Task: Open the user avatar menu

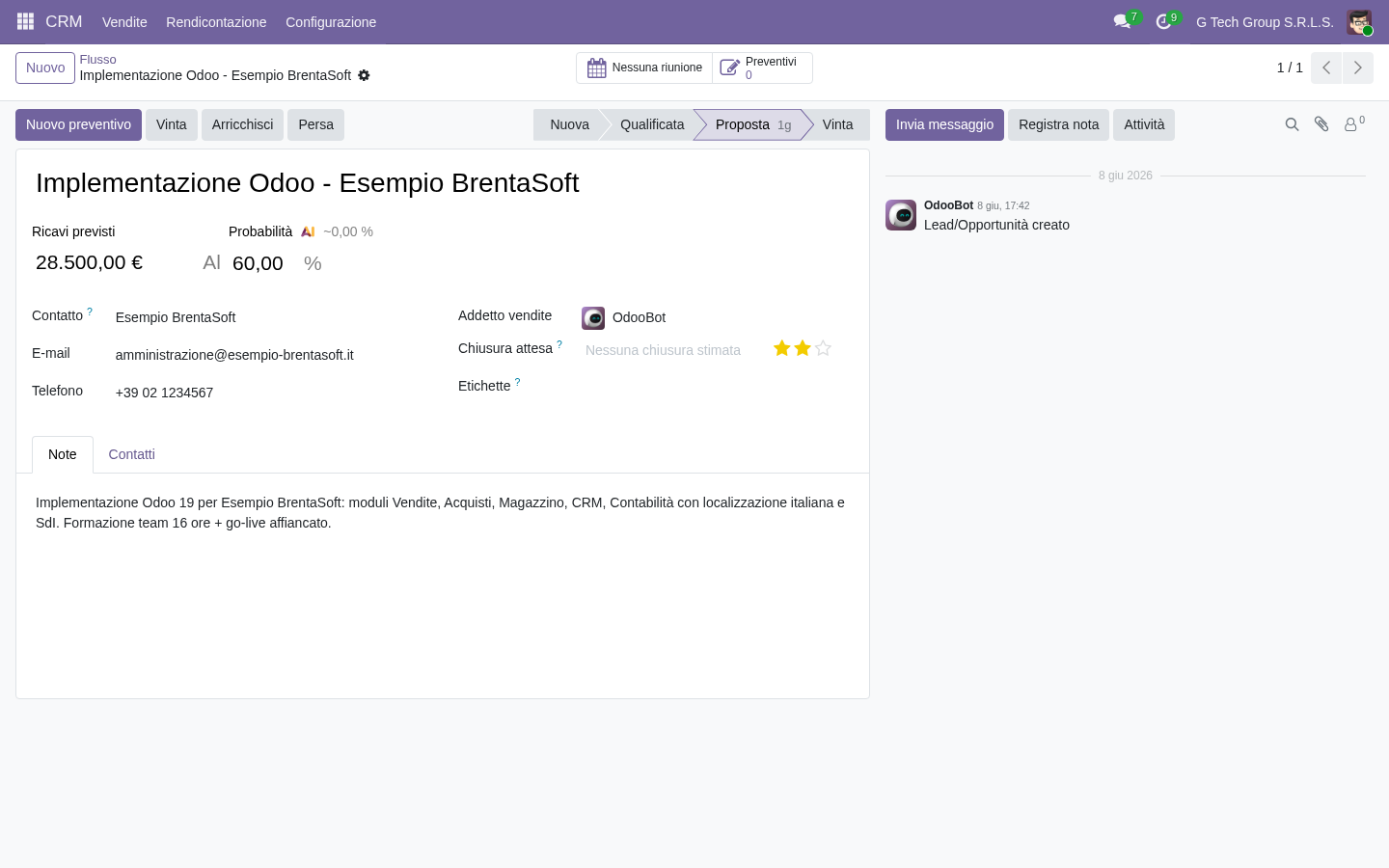Action: click(1359, 22)
